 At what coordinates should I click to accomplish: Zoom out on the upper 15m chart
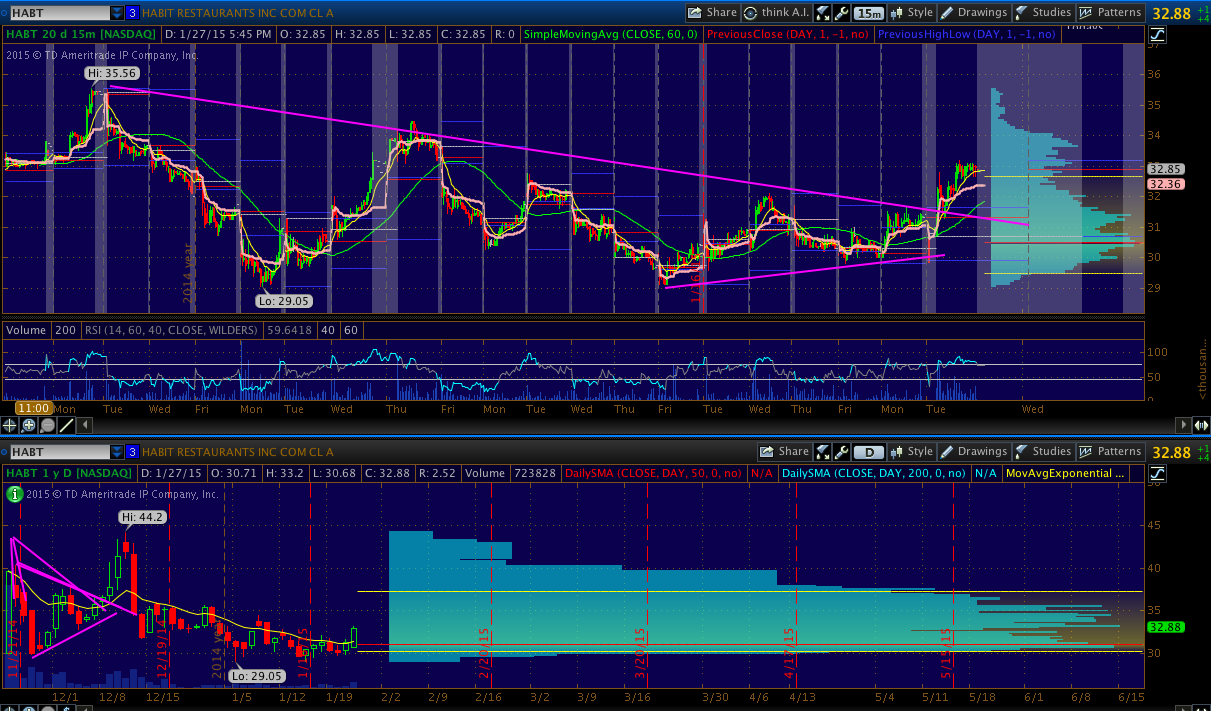(x=47, y=425)
